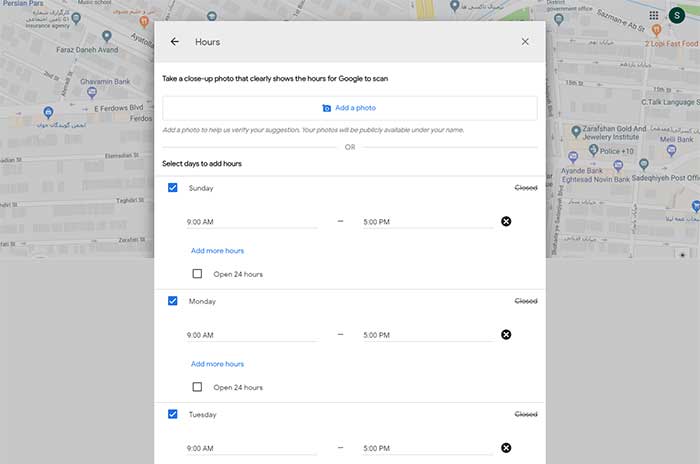
Task: Open Tuesday closing time 5:00 PM dropdown
Action: click(428, 448)
